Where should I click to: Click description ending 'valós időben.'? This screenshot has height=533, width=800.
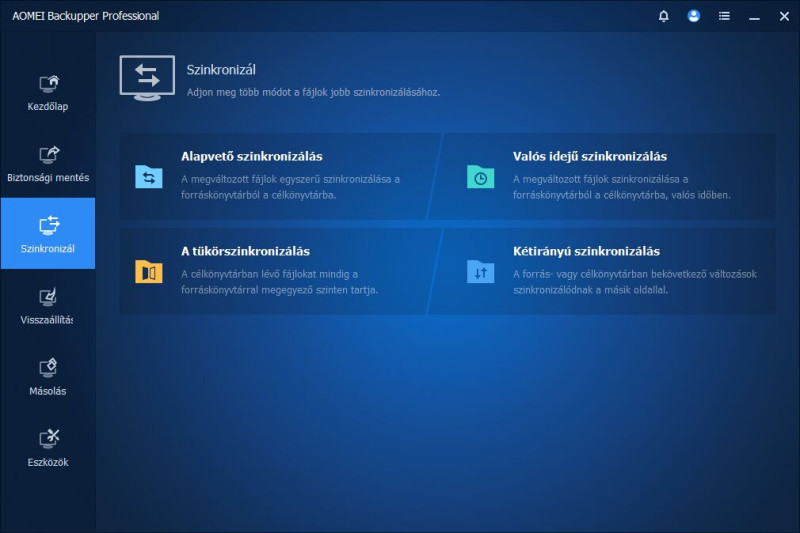pos(621,195)
